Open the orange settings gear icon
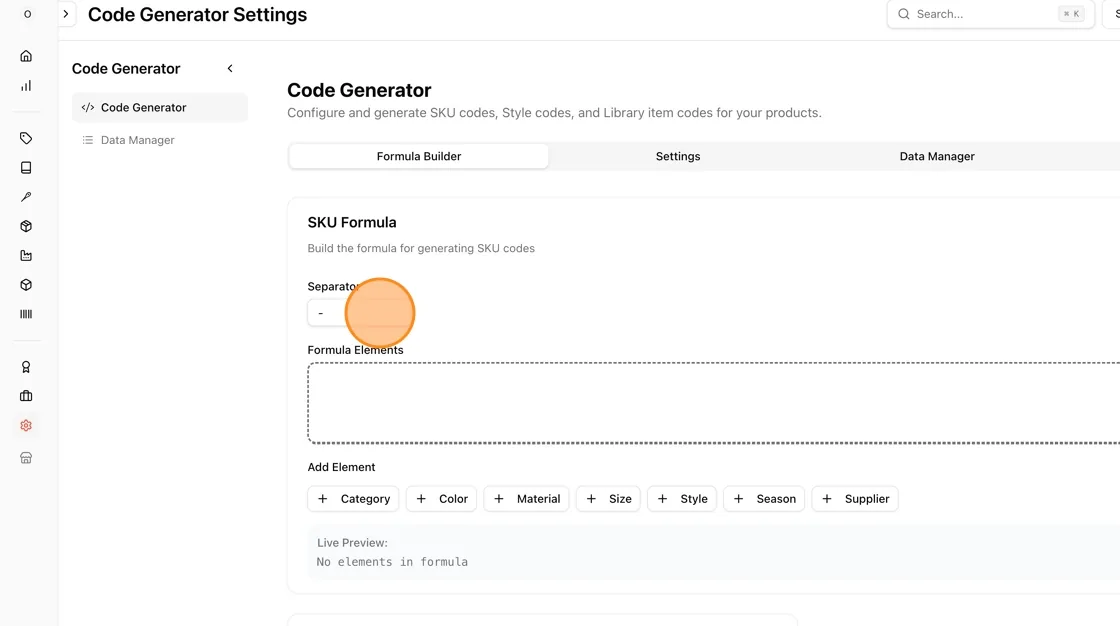The height and width of the screenshot is (626, 1120). pyautogui.click(x=26, y=425)
